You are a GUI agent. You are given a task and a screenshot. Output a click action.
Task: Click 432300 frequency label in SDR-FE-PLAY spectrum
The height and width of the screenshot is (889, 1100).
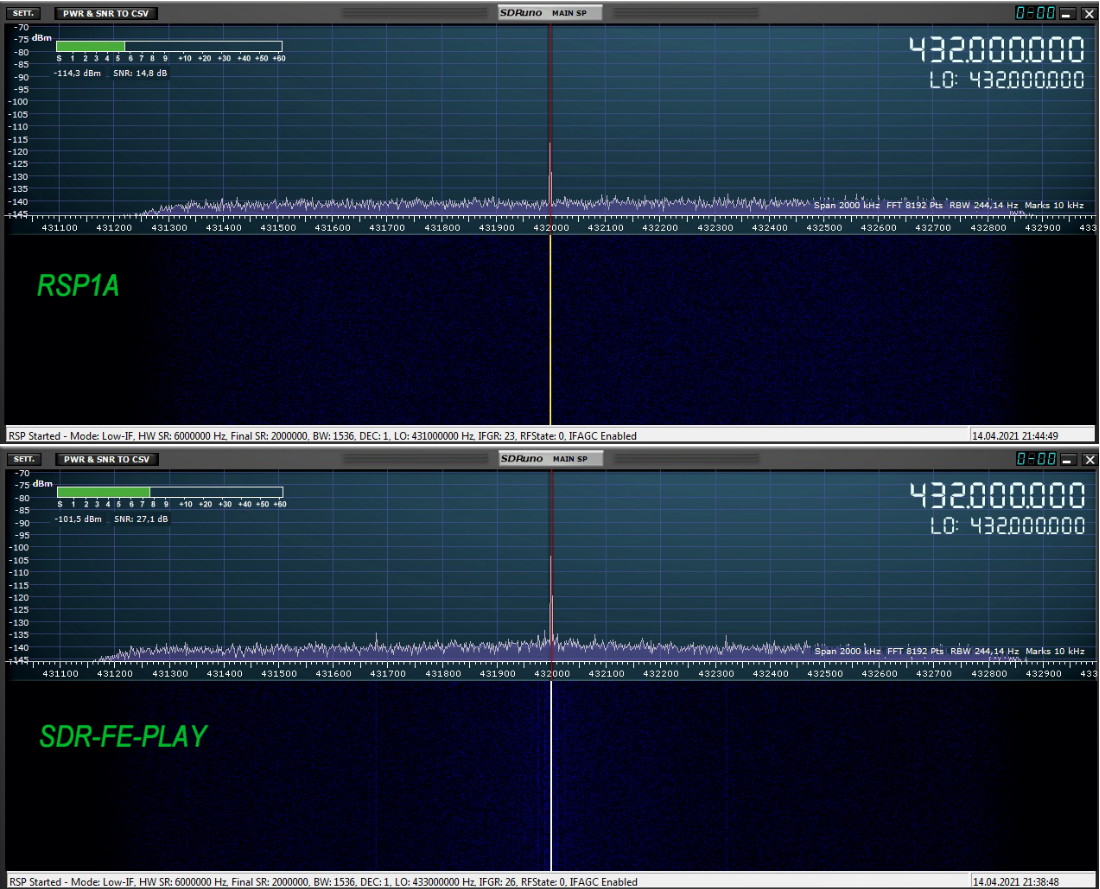(716, 674)
